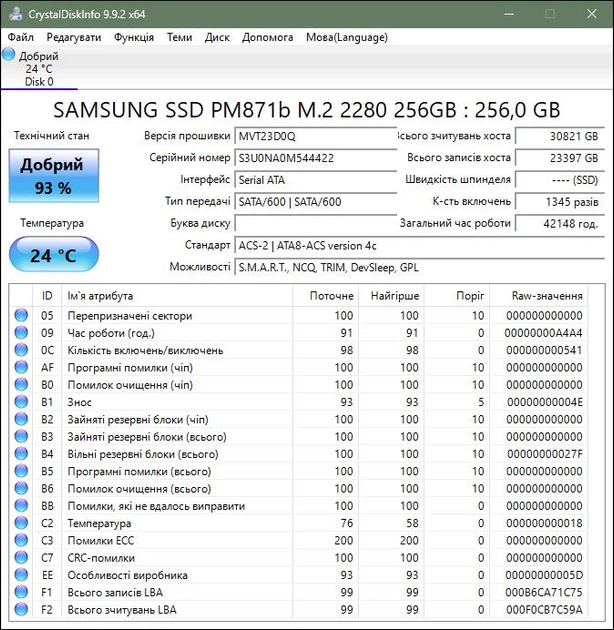Open the Редагувати menu
614x630 pixels.
click(74, 37)
